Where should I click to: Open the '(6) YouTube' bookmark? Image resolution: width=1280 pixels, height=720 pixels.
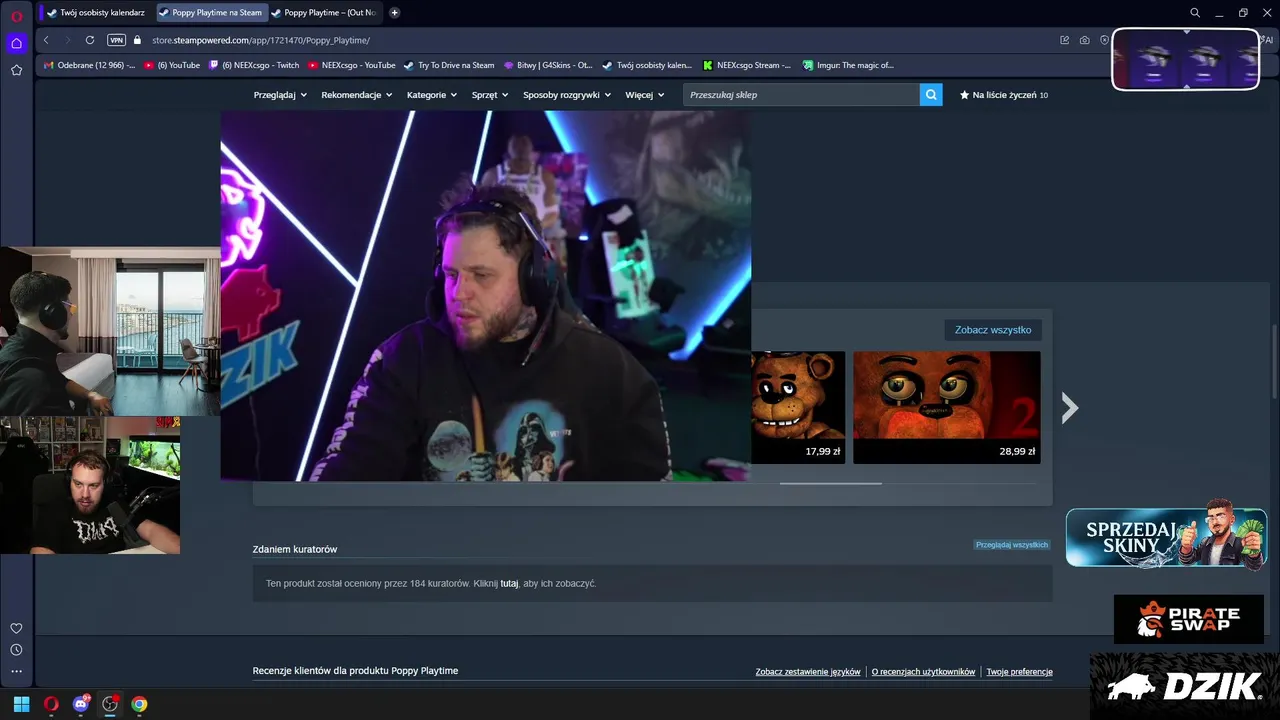[x=172, y=65]
